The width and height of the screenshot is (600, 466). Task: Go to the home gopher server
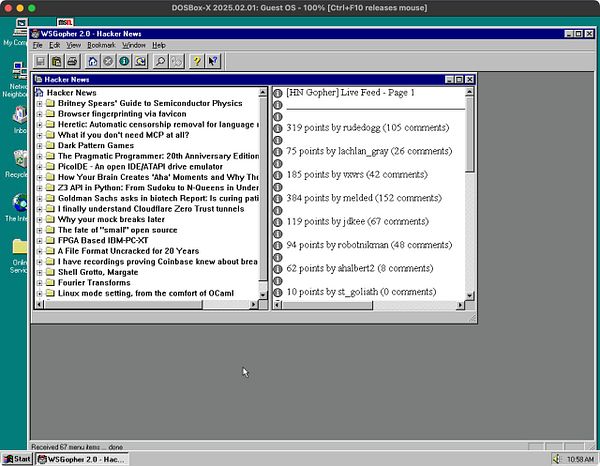[x=93, y=61]
